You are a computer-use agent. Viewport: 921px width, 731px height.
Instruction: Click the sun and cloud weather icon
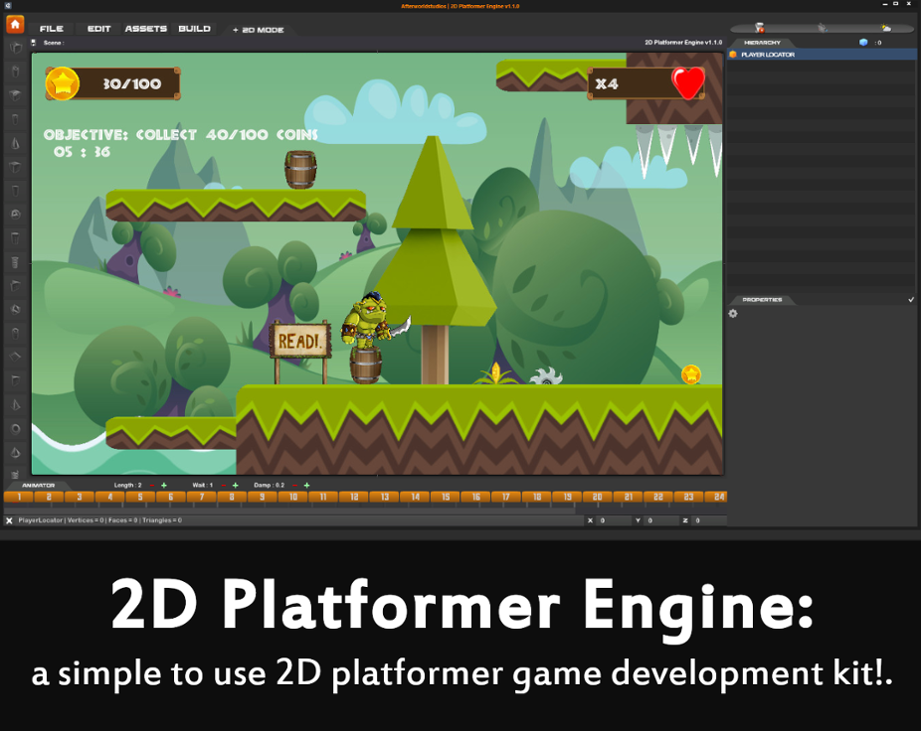pyautogui.click(x=886, y=28)
